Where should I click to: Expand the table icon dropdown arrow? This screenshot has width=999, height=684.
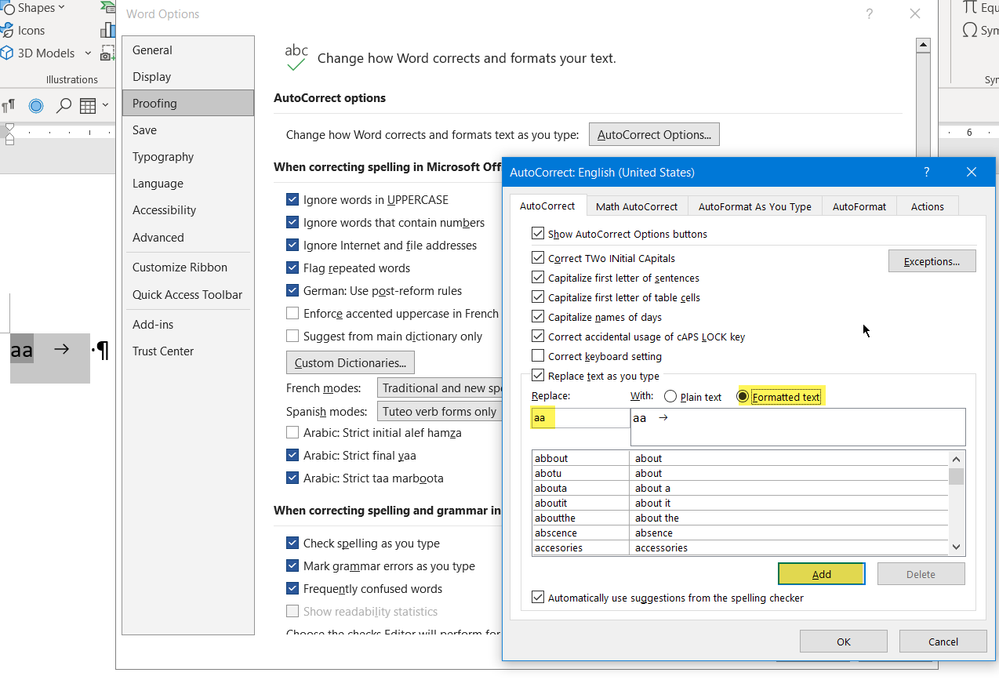click(x=105, y=105)
